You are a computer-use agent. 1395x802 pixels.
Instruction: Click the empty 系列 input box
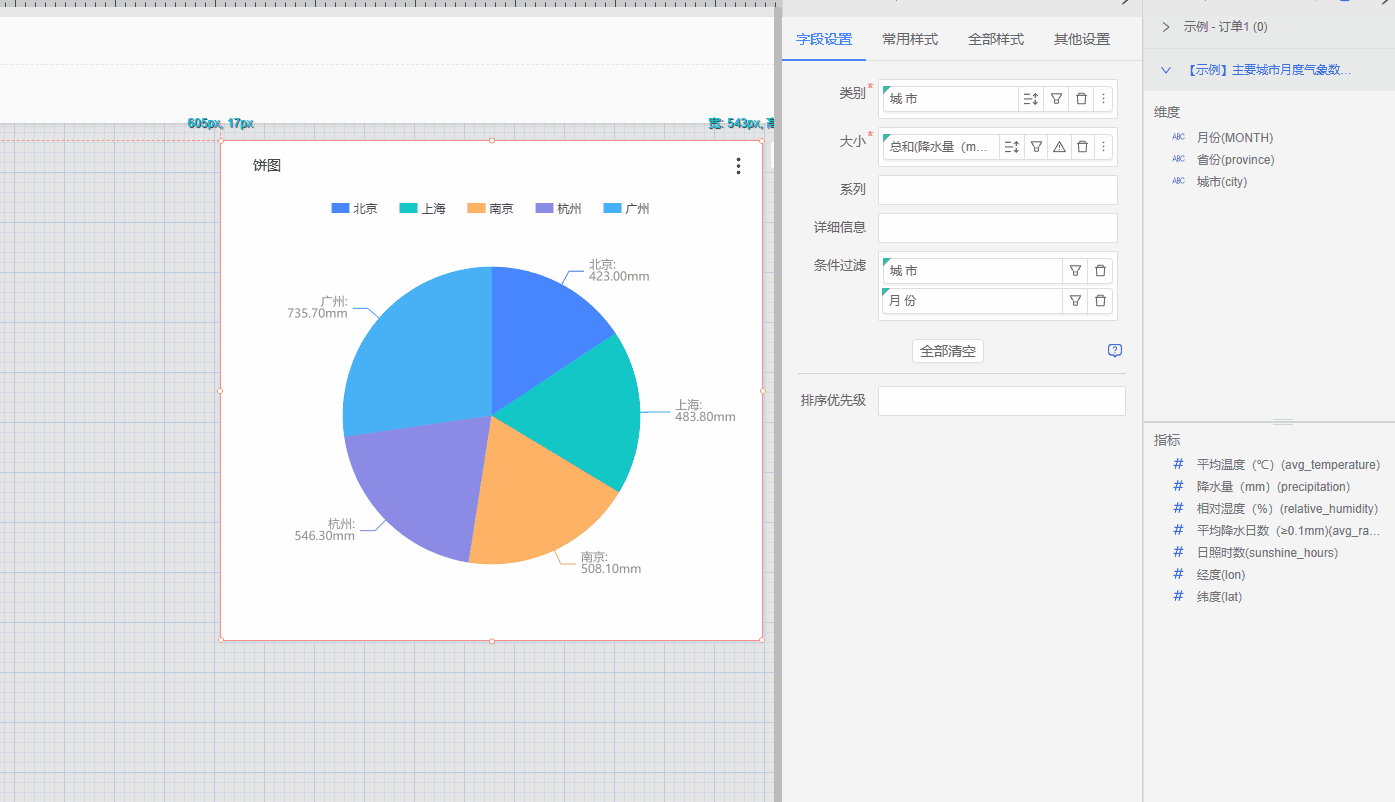(997, 190)
